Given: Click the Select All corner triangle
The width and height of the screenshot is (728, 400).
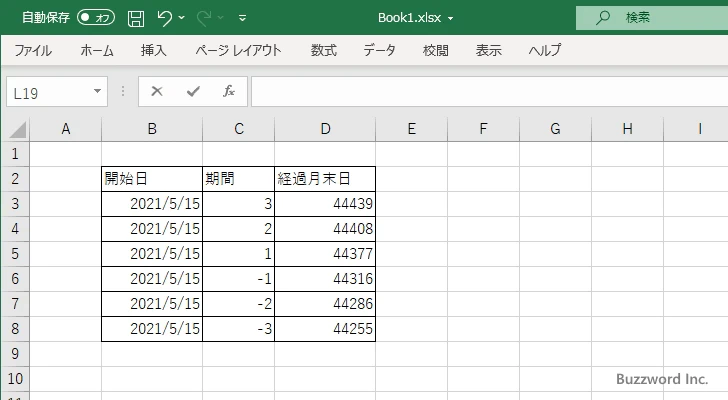Looking at the screenshot, I should [x=17, y=129].
